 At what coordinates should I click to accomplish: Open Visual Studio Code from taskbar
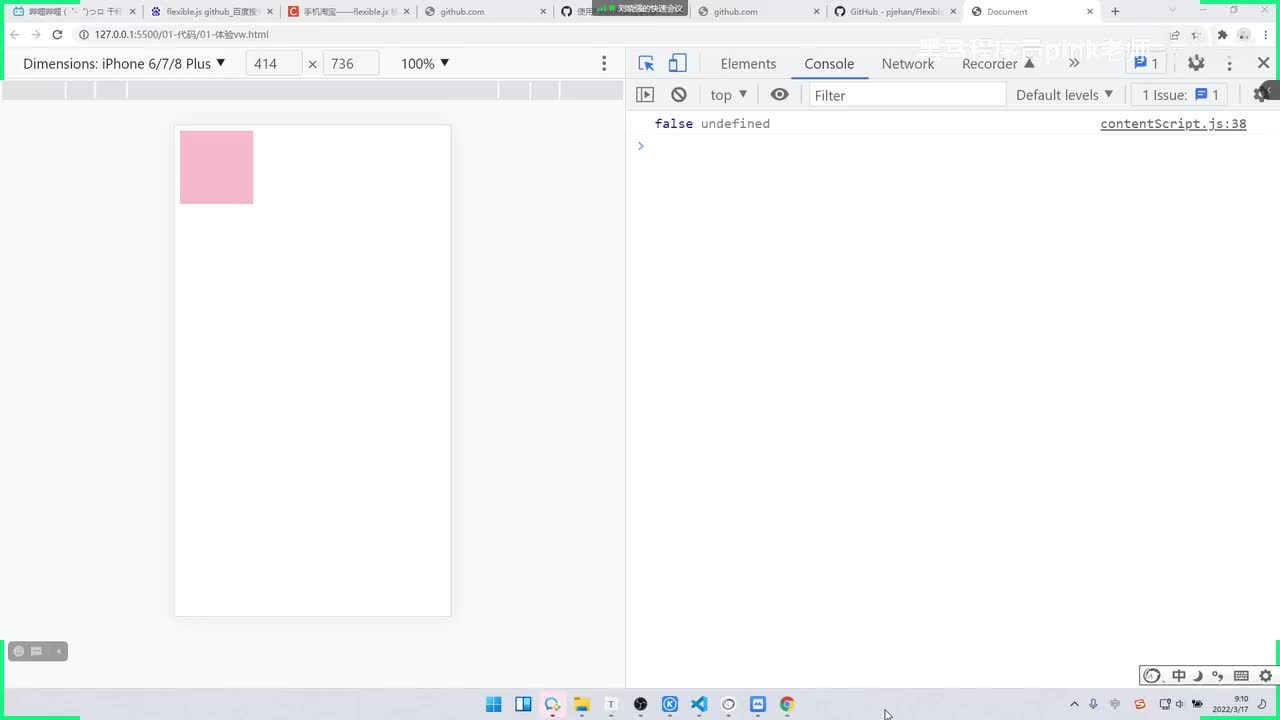[x=699, y=704]
